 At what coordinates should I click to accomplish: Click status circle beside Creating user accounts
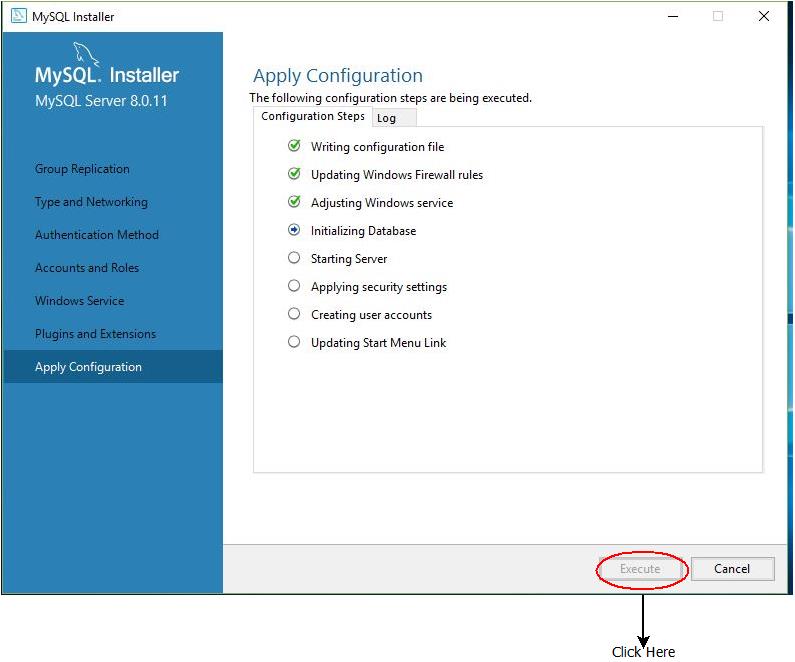(294, 313)
